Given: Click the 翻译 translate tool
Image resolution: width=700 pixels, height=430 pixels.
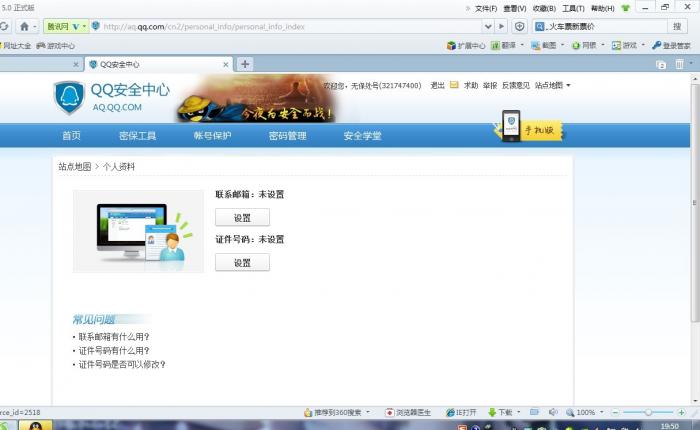Looking at the screenshot, I should coord(504,46).
